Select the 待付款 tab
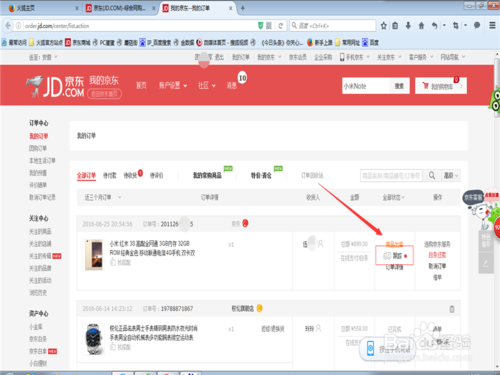This screenshot has height=375, width=500. click(110, 175)
